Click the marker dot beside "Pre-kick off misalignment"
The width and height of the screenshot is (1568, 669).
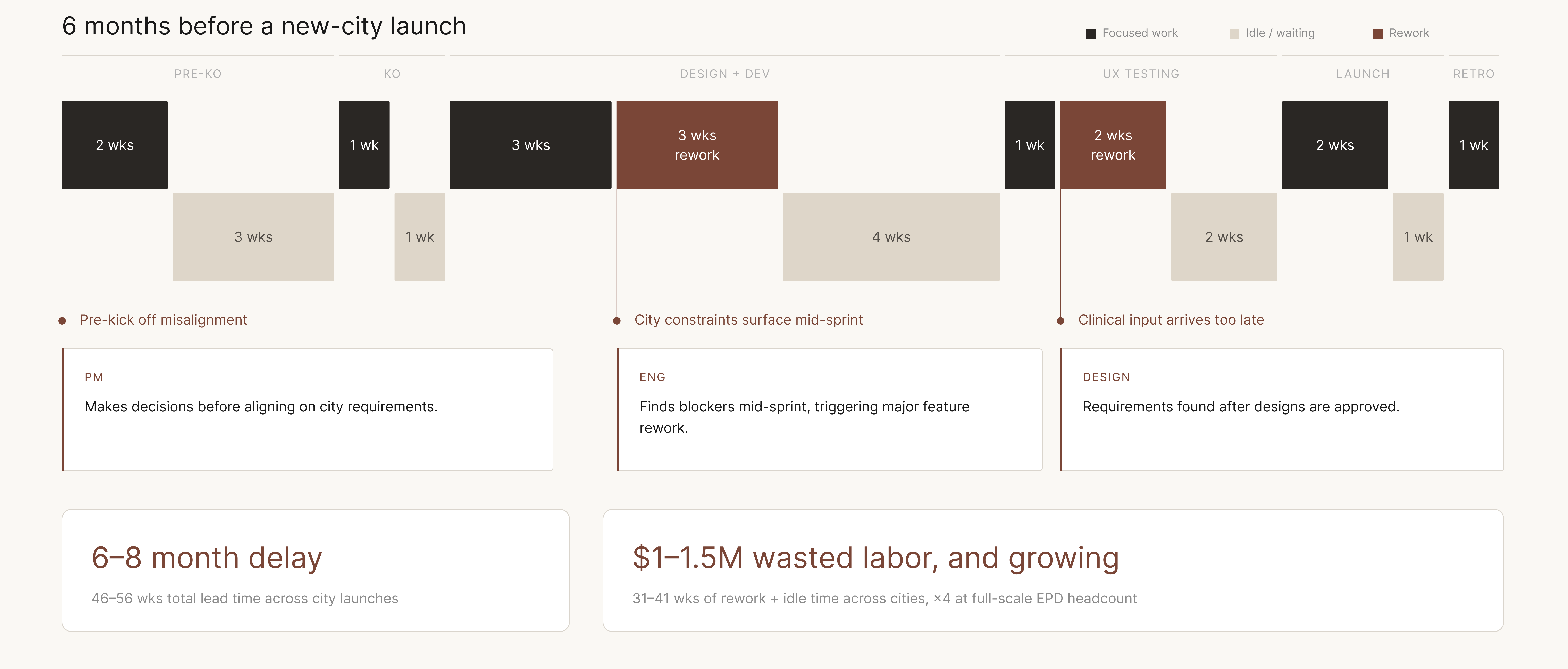[x=62, y=321]
